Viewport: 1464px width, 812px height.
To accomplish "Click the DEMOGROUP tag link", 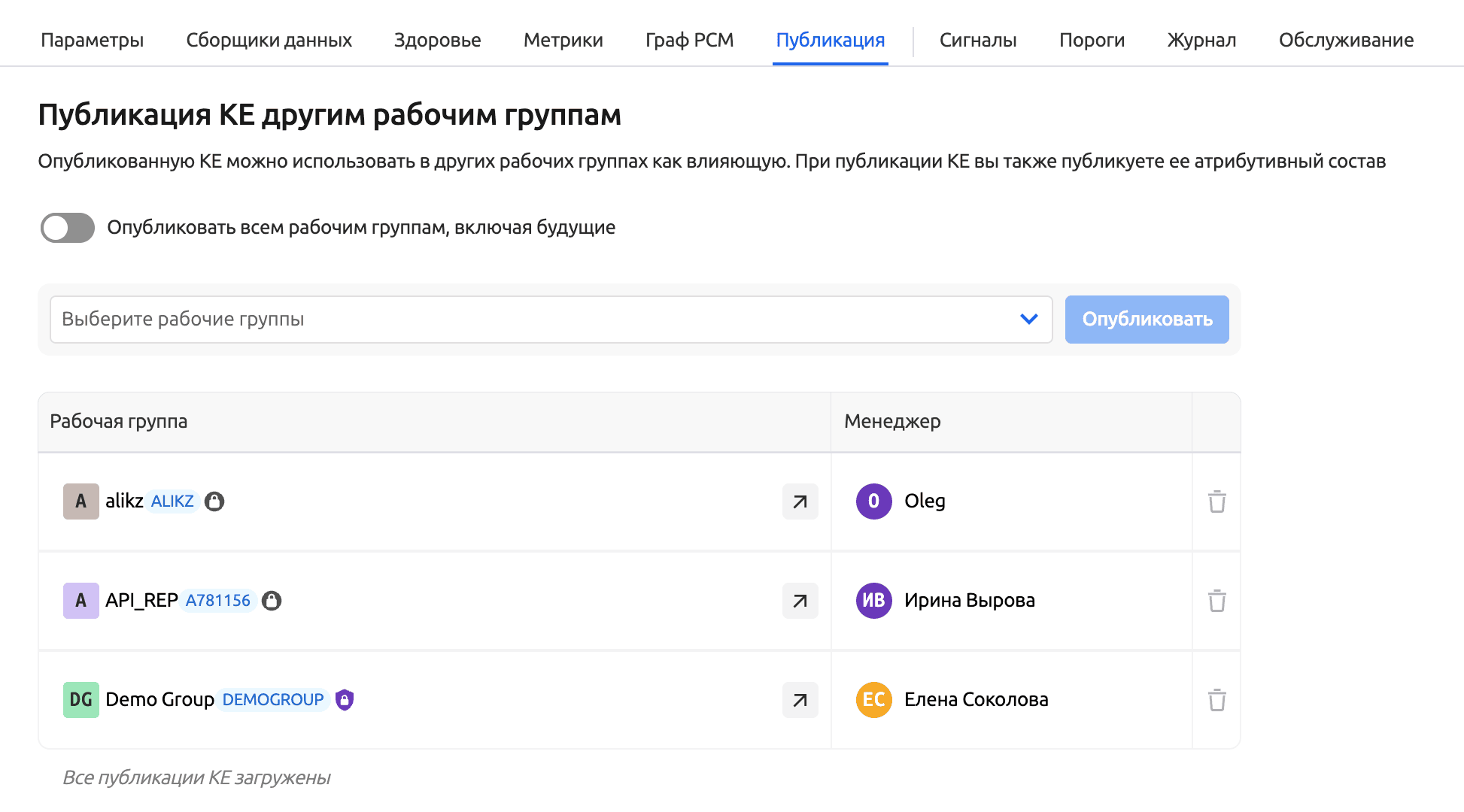I will click(x=273, y=700).
